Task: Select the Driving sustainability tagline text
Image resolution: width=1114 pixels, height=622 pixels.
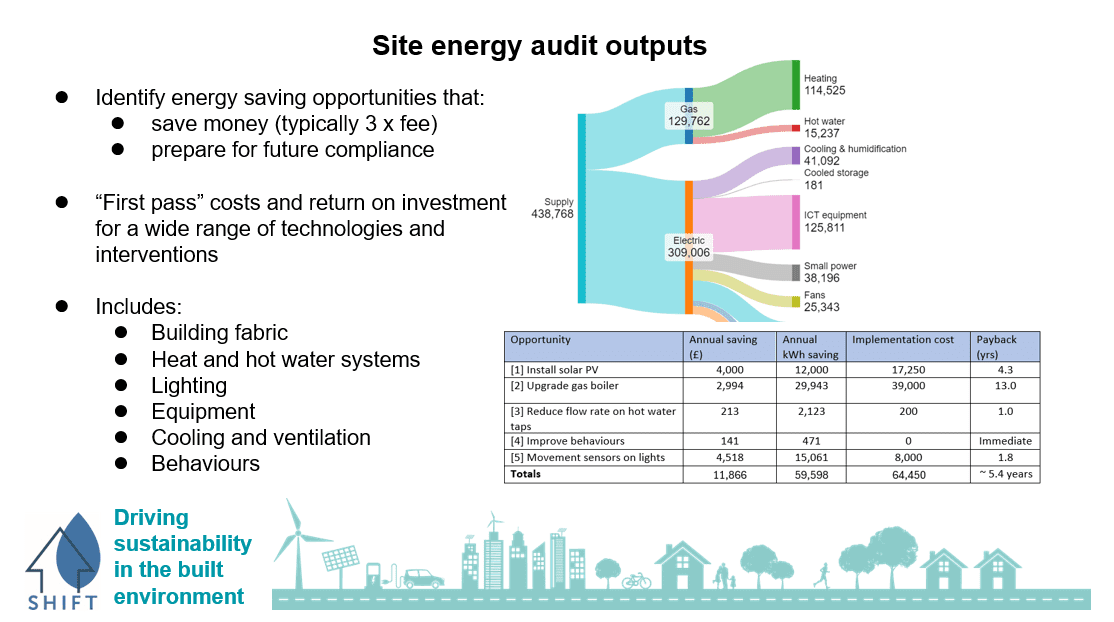Action: [182, 557]
